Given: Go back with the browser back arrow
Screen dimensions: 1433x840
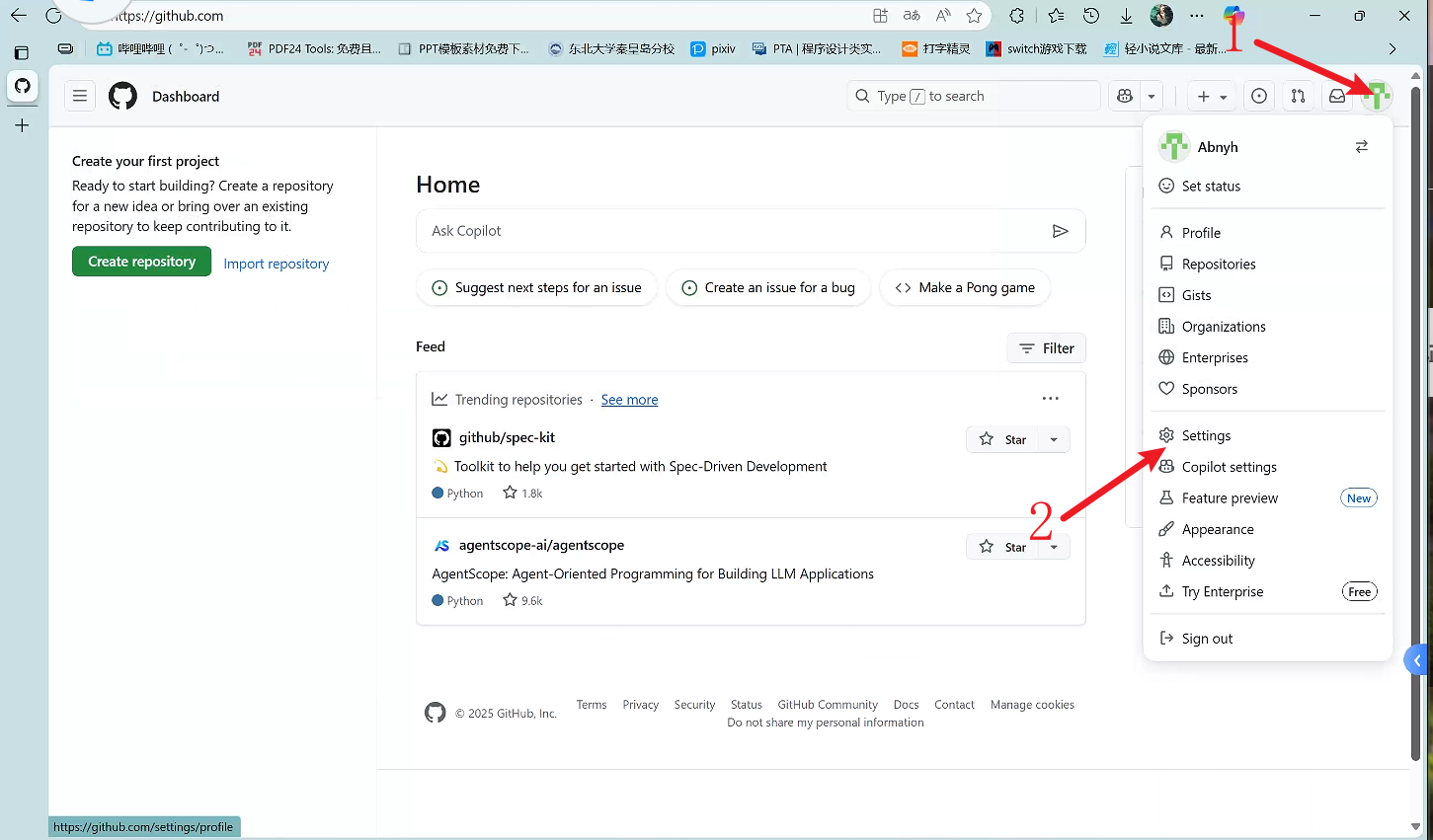Looking at the screenshot, I should point(18,16).
